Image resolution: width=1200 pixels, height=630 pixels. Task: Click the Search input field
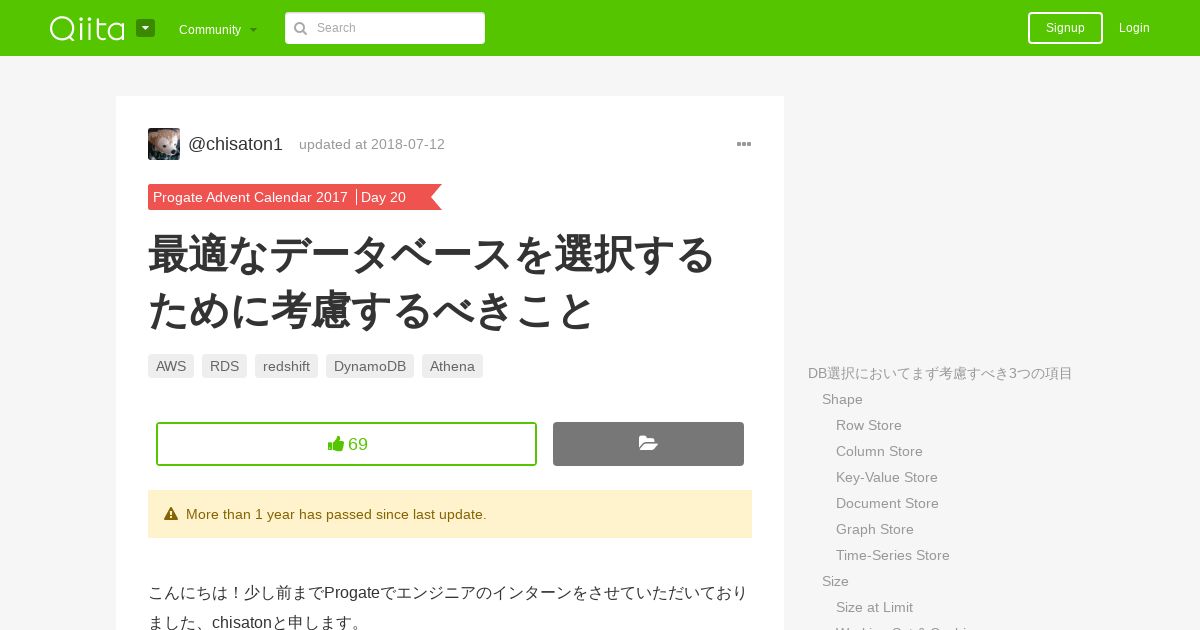click(x=385, y=28)
